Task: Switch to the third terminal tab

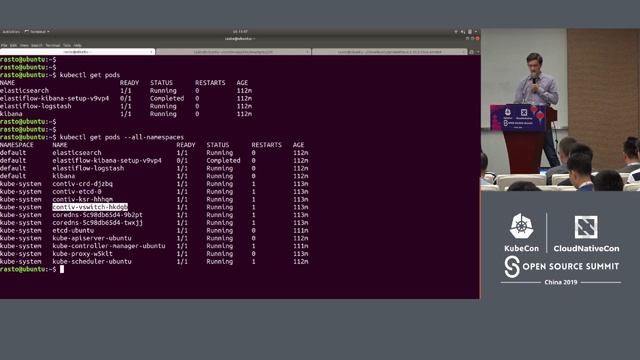Action: click(x=389, y=52)
